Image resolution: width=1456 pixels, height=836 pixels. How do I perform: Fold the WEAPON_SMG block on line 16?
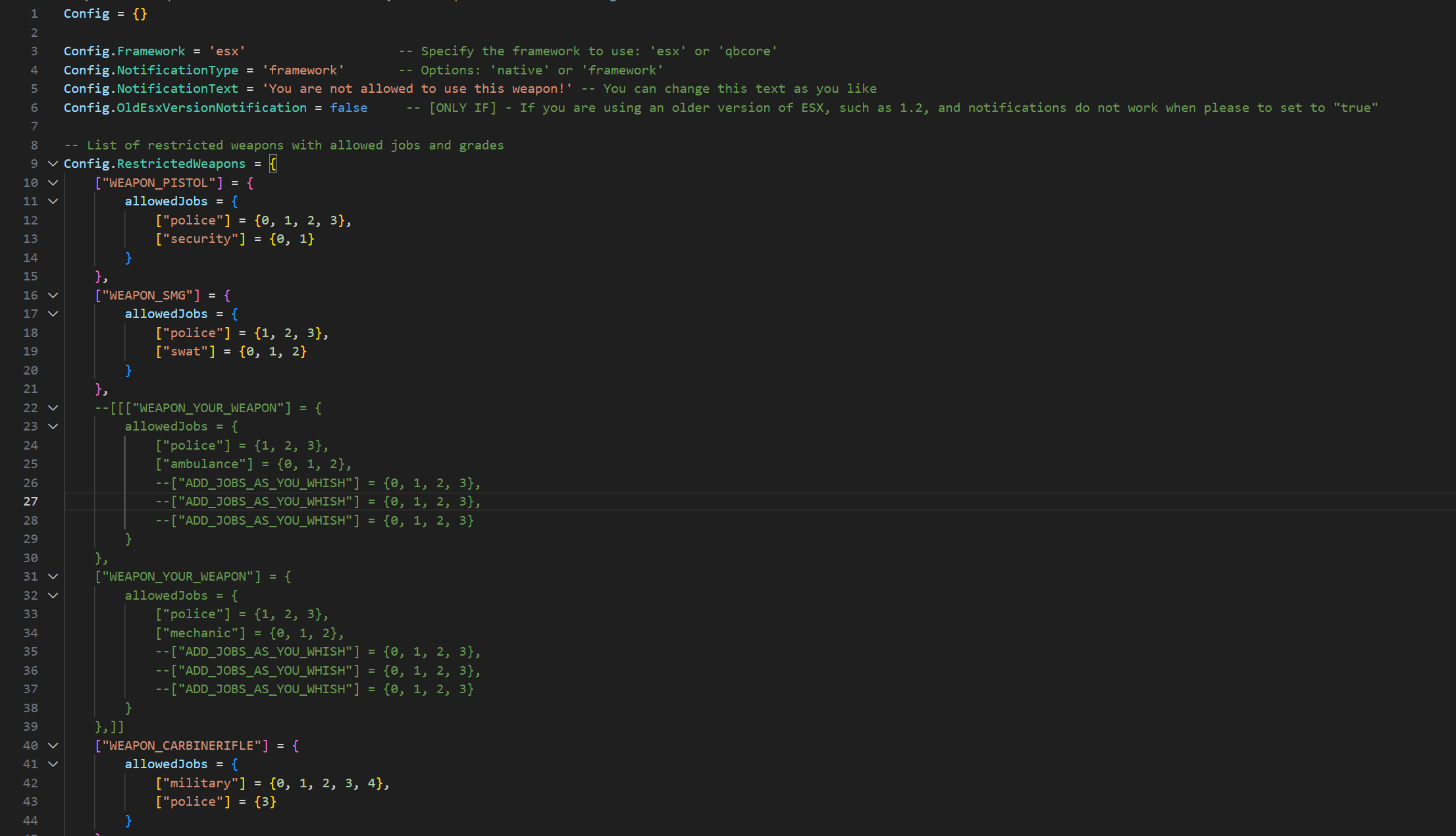pos(53,296)
